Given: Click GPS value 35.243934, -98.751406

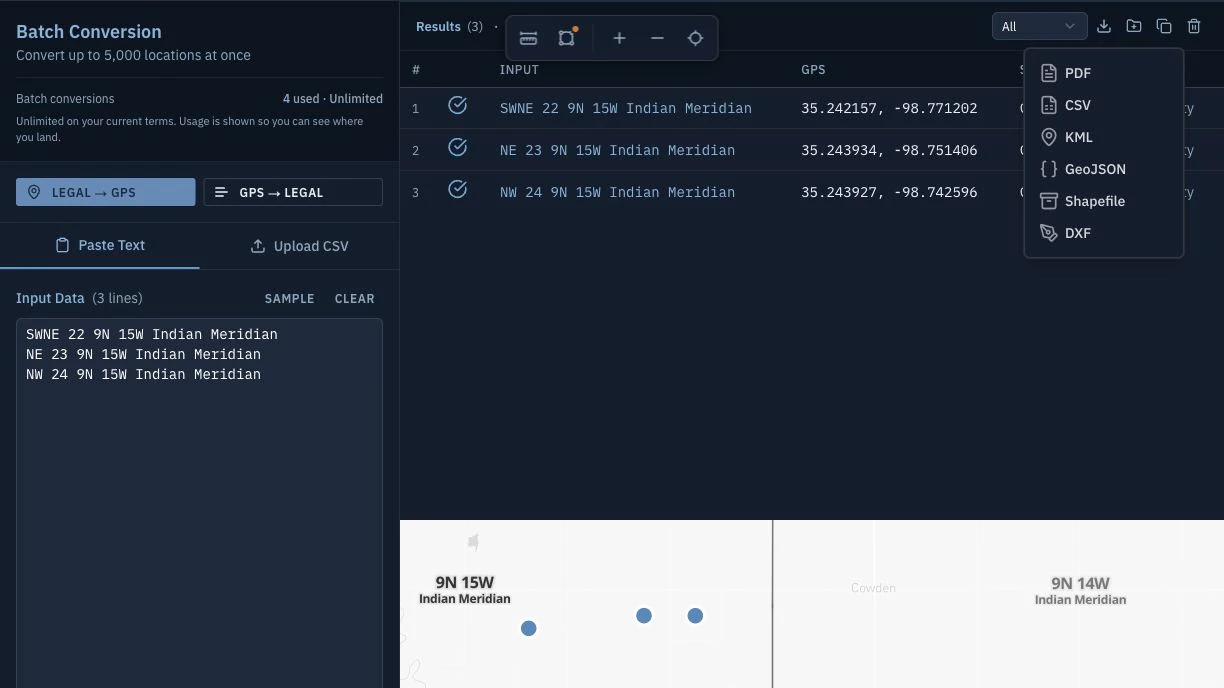Looking at the screenshot, I should 889,150.
